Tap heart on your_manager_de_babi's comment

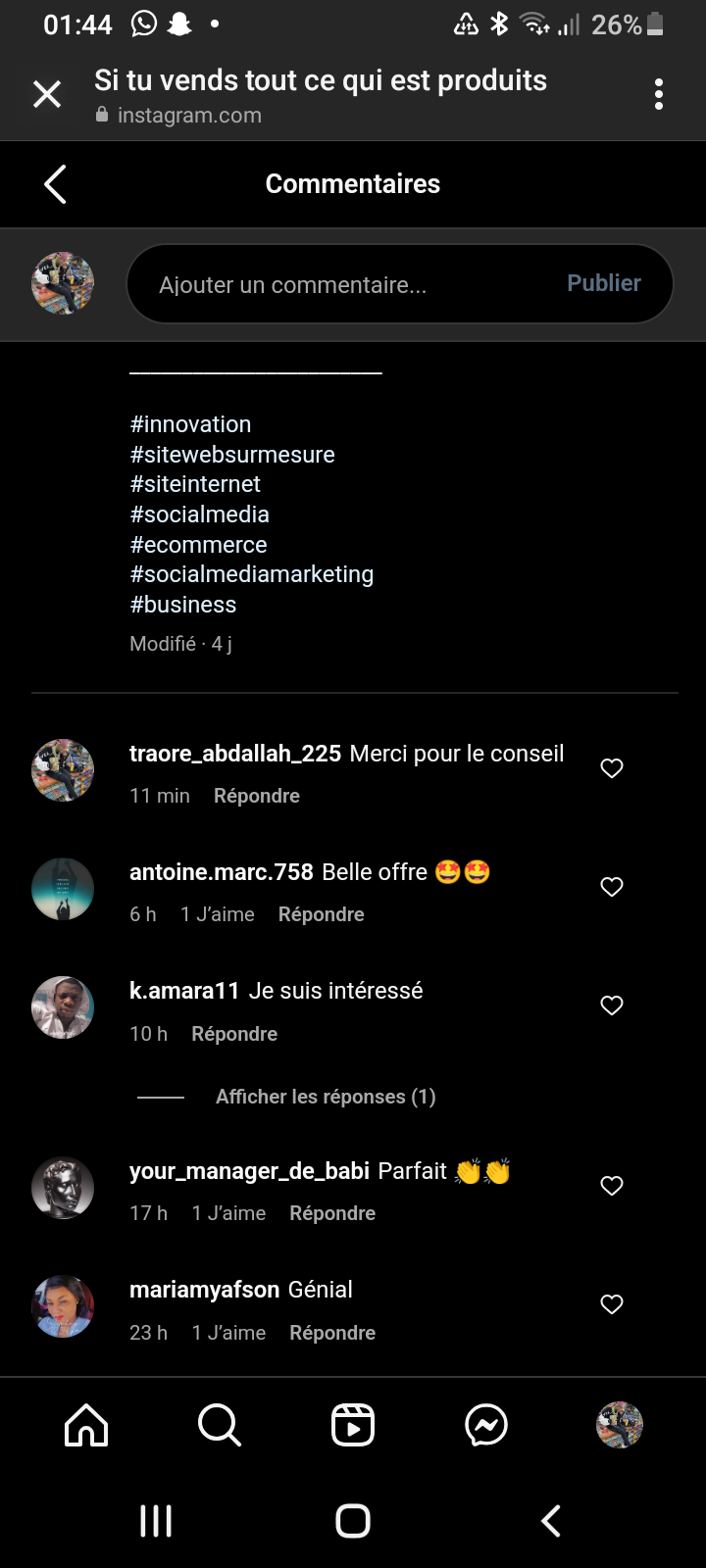[612, 1186]
